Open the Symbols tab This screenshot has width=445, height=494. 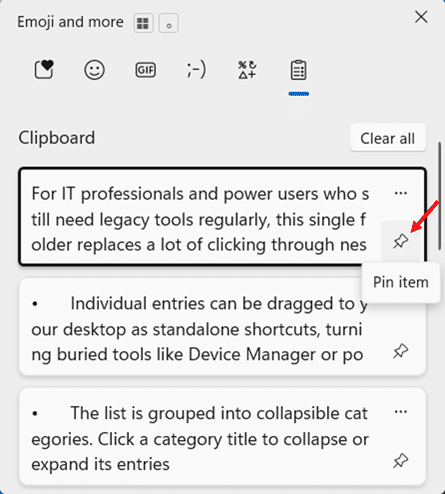pyautogui.click(x=247, y=70)
